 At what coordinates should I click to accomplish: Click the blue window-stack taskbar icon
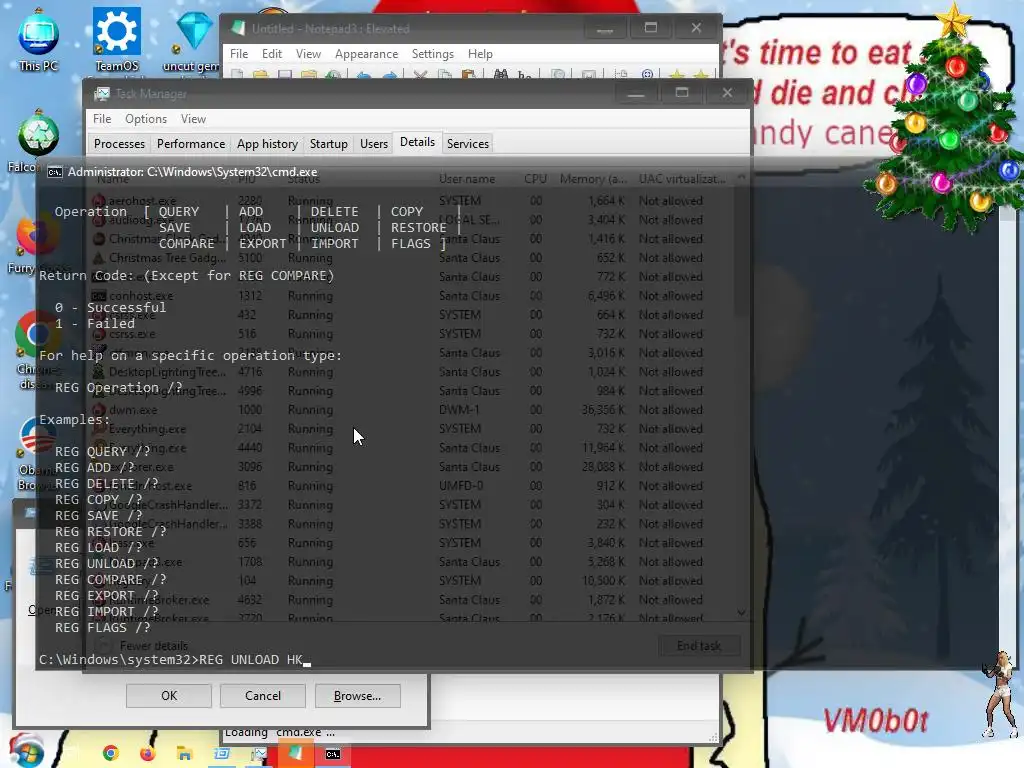click(222, 754)
